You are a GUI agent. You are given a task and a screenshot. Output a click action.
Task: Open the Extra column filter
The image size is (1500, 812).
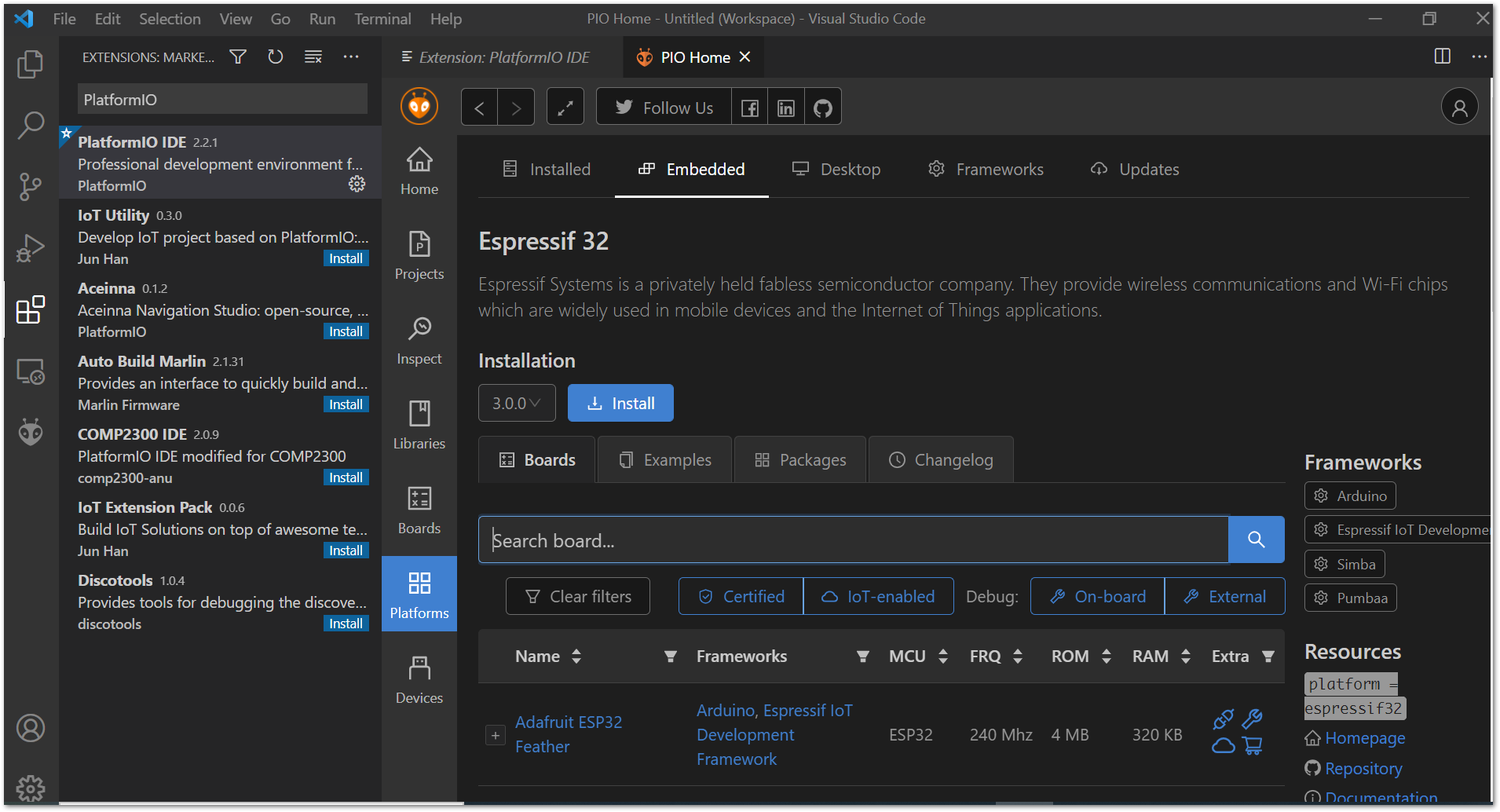1268,657
